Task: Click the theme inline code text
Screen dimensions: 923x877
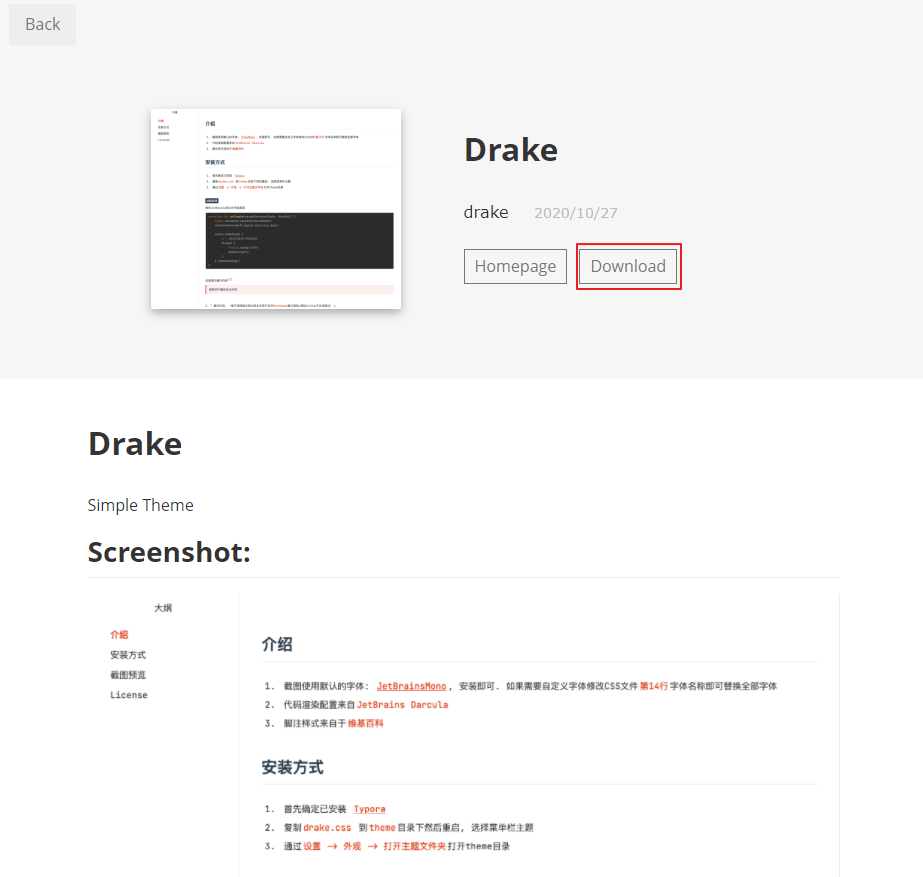Action: coord(383,828)
